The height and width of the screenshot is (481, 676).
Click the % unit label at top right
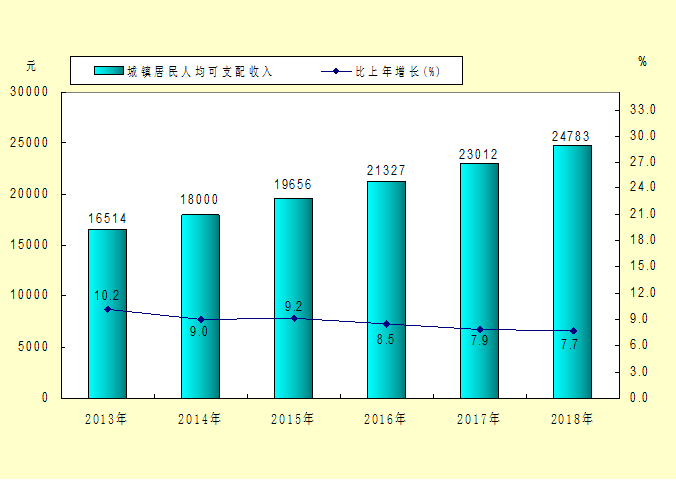click(x=642, y=62)
